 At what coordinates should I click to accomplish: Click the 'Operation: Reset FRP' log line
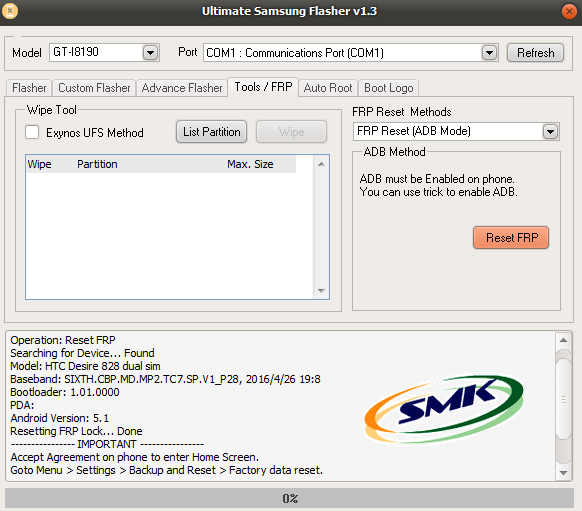[63, 340]
